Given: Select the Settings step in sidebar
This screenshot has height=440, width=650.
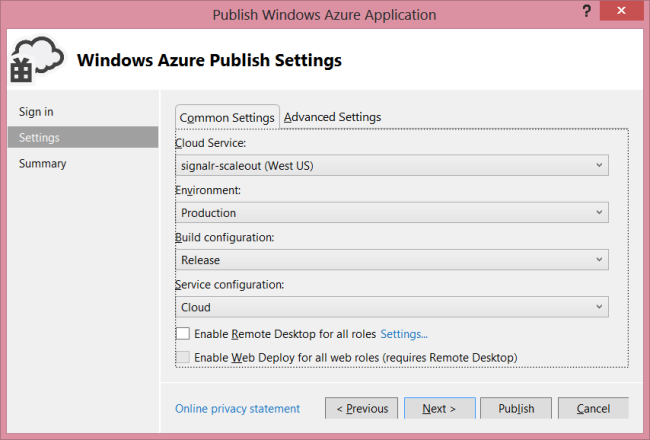Looking at the screenshot, I should tap(39, 137).
